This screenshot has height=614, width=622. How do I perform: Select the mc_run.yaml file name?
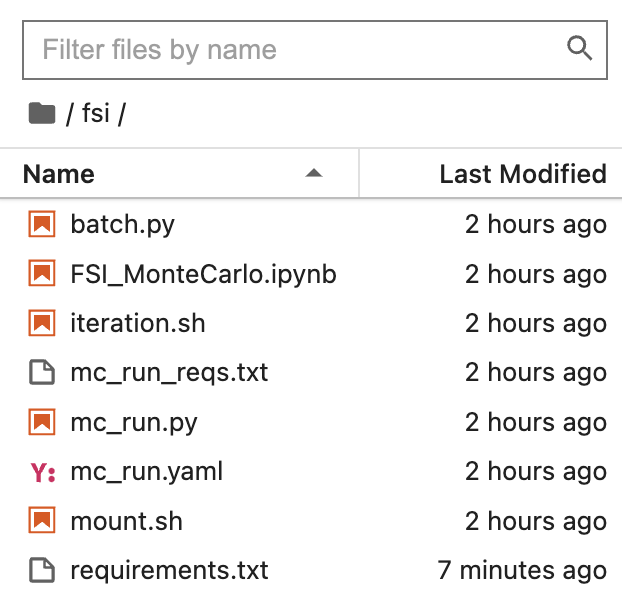[x=147, y=472]
